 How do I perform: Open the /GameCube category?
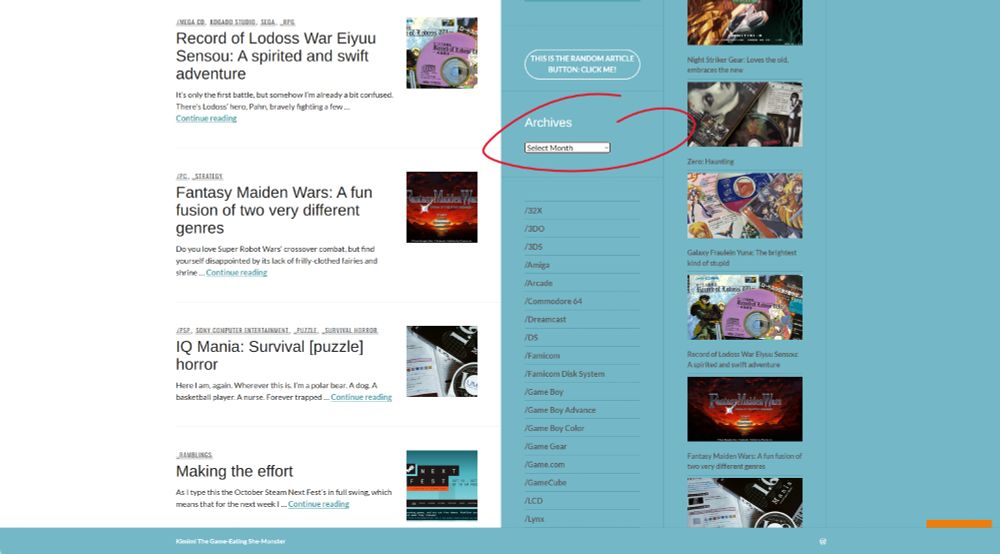point(545,483)
